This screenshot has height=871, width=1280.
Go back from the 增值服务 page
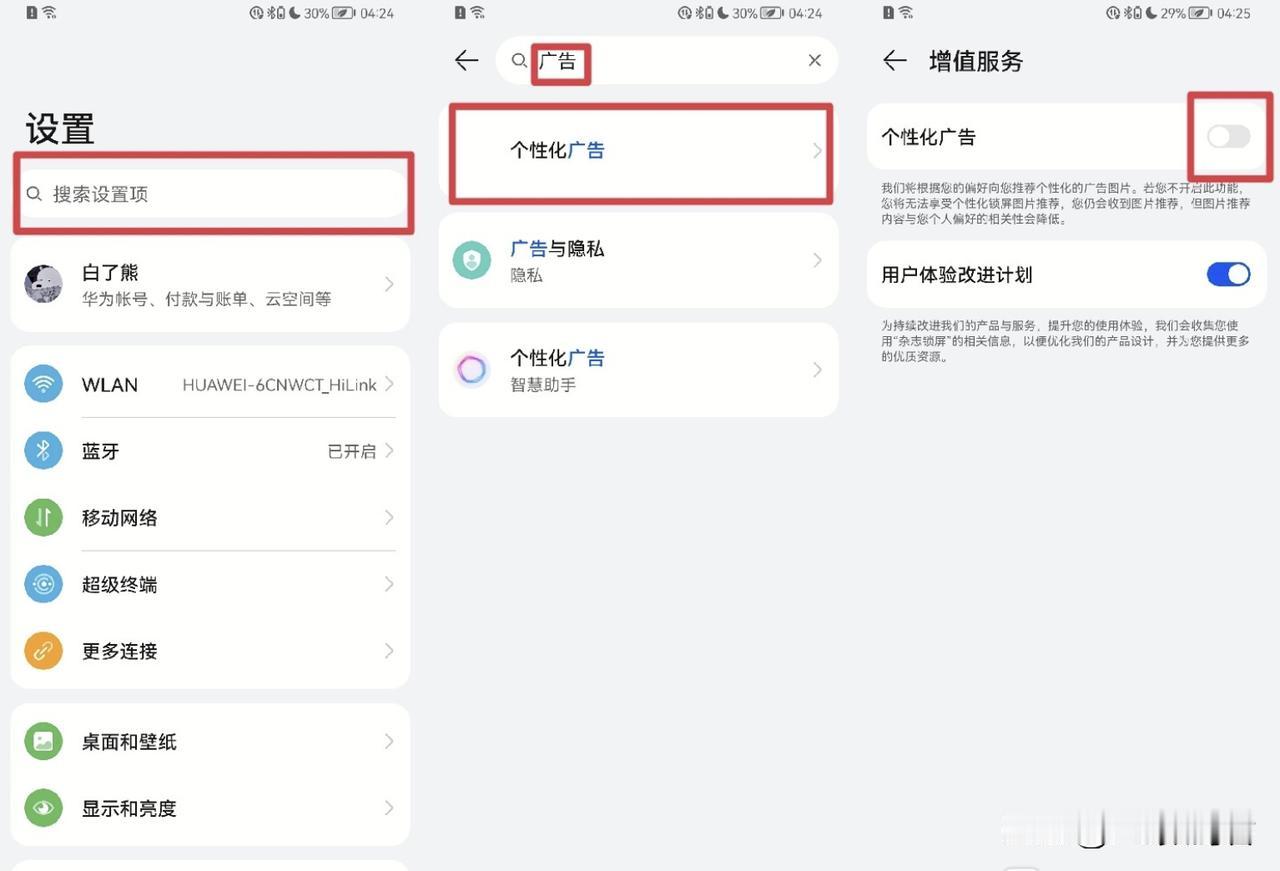coord(895,61)
